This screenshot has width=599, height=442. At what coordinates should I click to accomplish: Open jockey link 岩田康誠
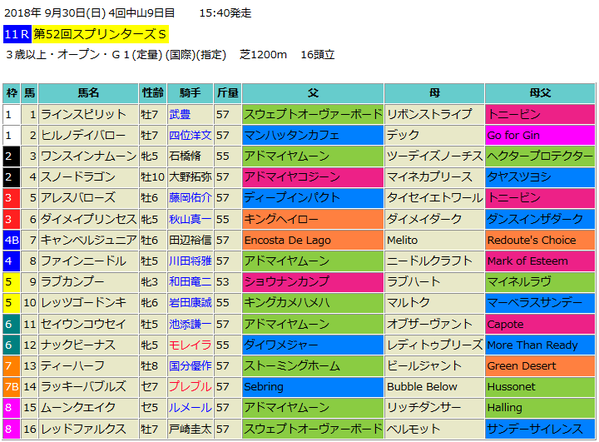[x=190, y=303]
